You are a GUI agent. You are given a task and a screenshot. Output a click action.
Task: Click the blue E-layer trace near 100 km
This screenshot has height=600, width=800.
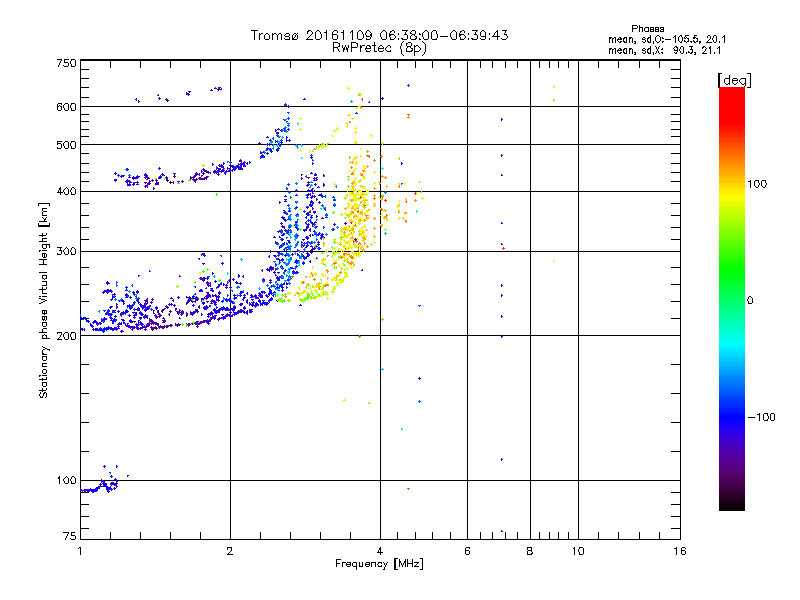click(100, 487)
